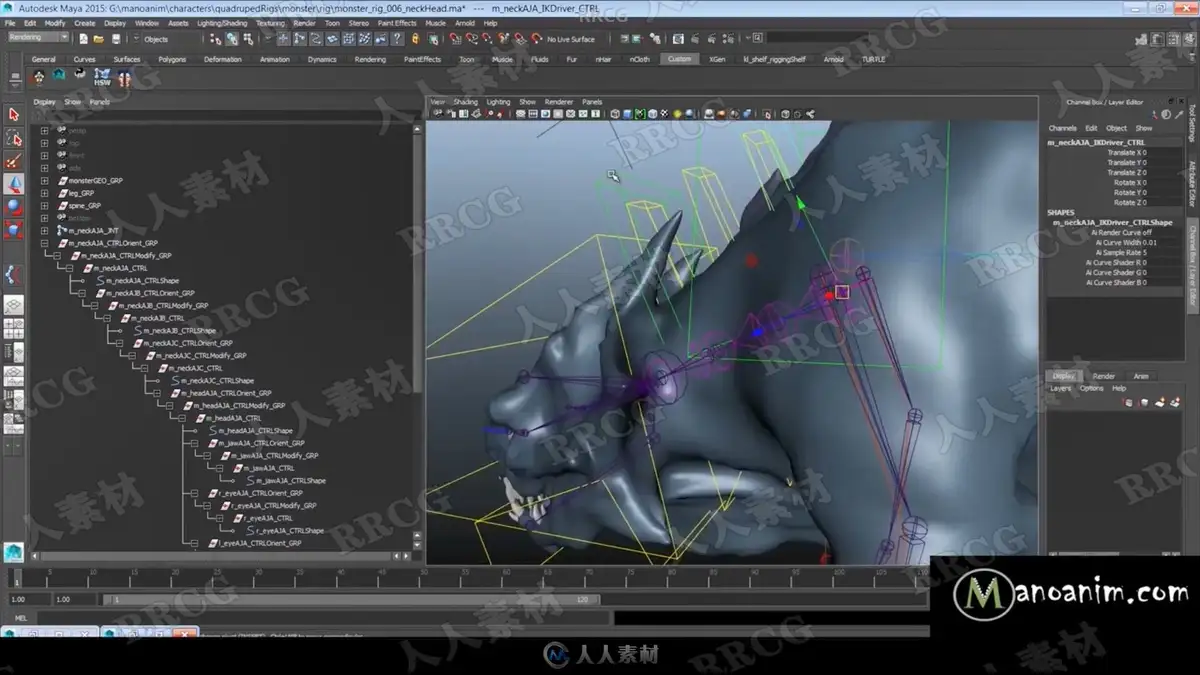Click the Open Scene folder icon
Viewport: 1200px width, 675px height.
tap(99, 39)
